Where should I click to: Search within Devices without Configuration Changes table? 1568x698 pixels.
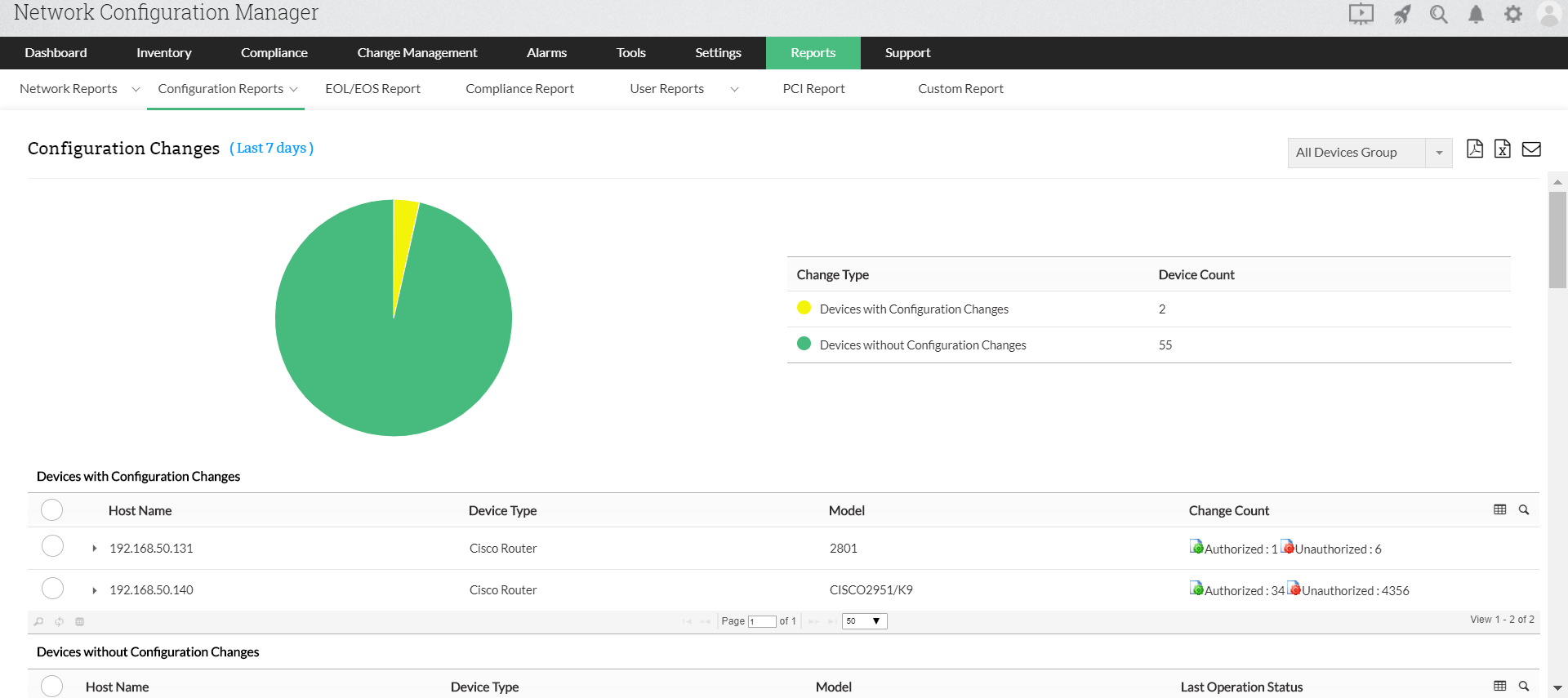pos(1524,686)
